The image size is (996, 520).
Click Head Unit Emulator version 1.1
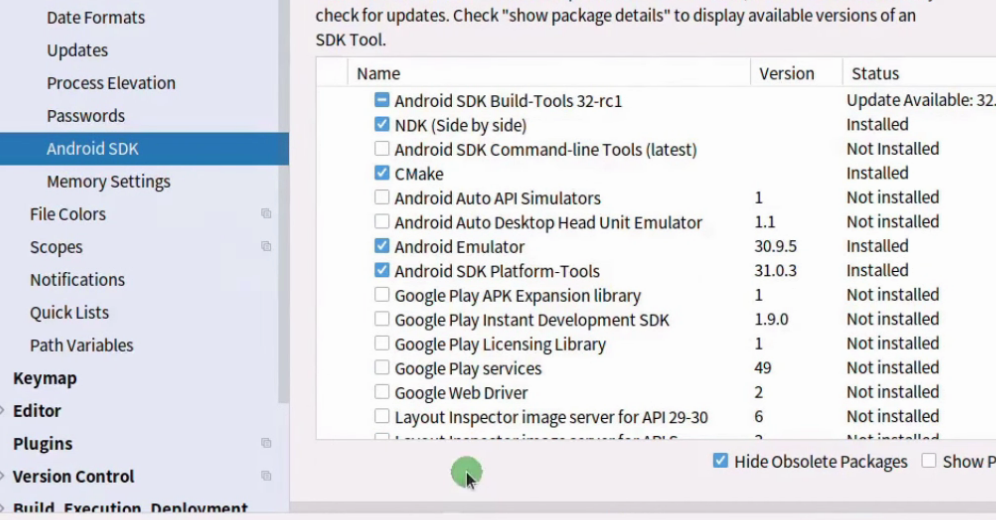coord(765,222)
